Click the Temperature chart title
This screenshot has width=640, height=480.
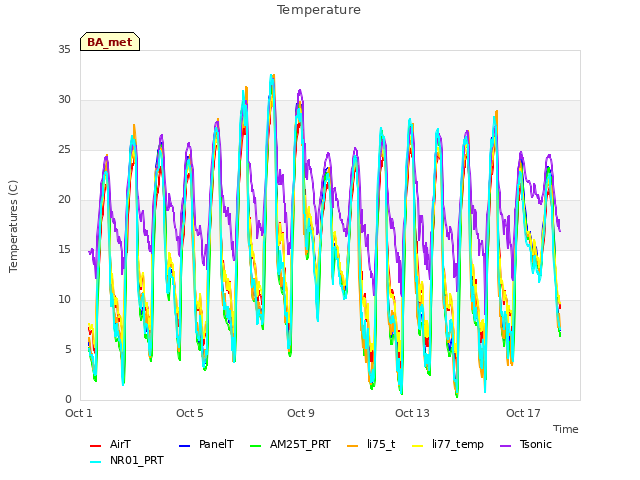[319, 10]
